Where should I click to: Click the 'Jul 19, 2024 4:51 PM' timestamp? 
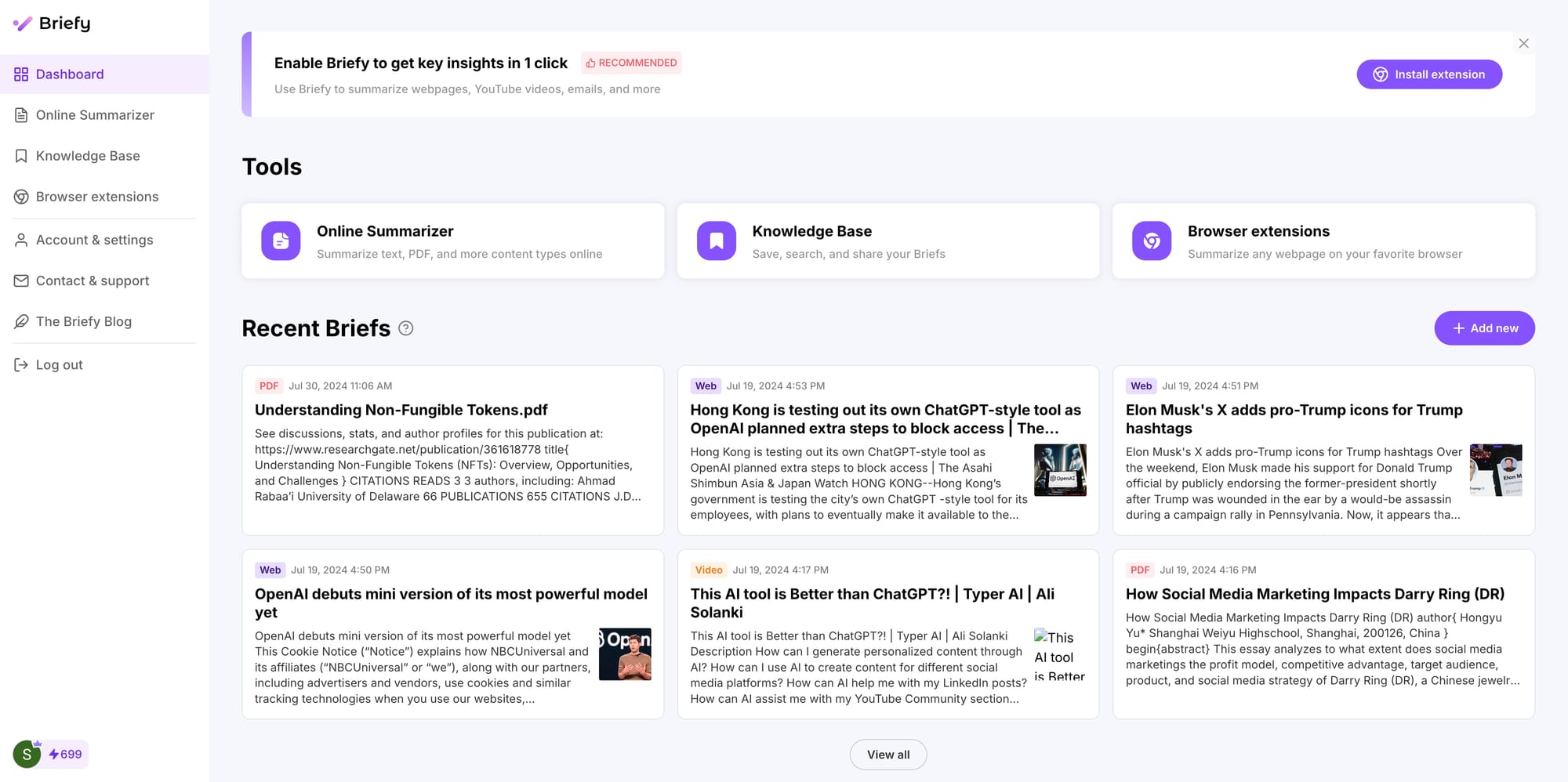pos(1210,386)
